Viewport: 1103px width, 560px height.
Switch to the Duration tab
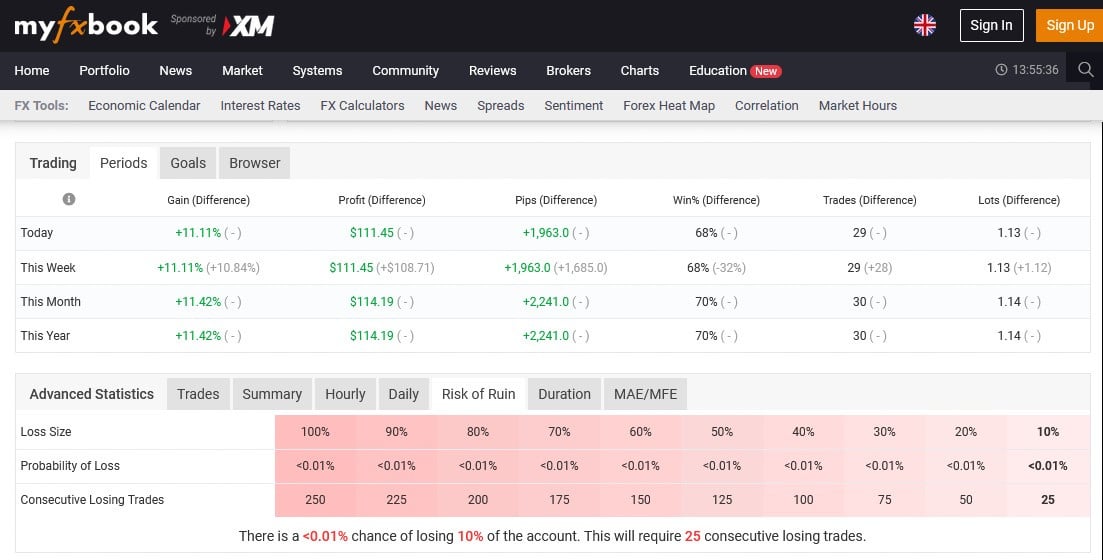(564, 394)
